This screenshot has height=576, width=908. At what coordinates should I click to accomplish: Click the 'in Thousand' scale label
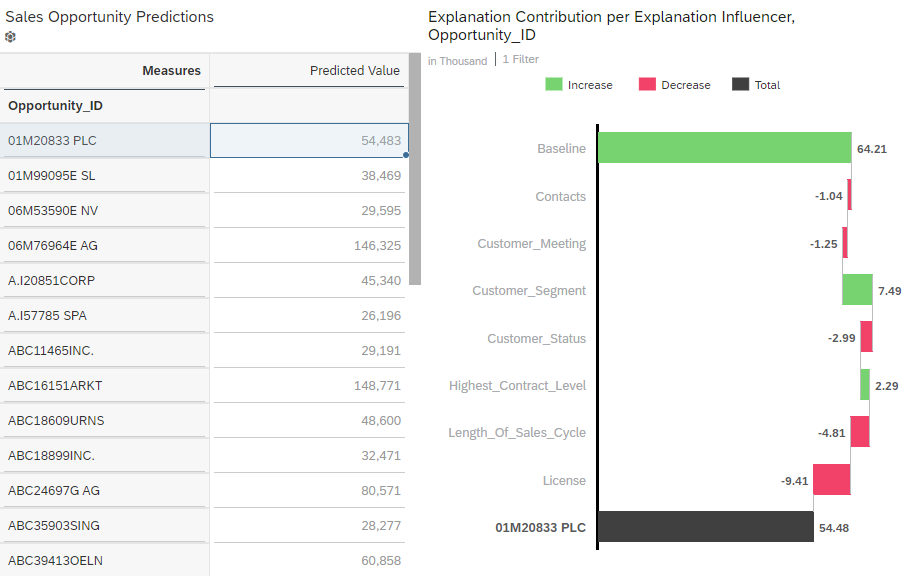[457, 61]
